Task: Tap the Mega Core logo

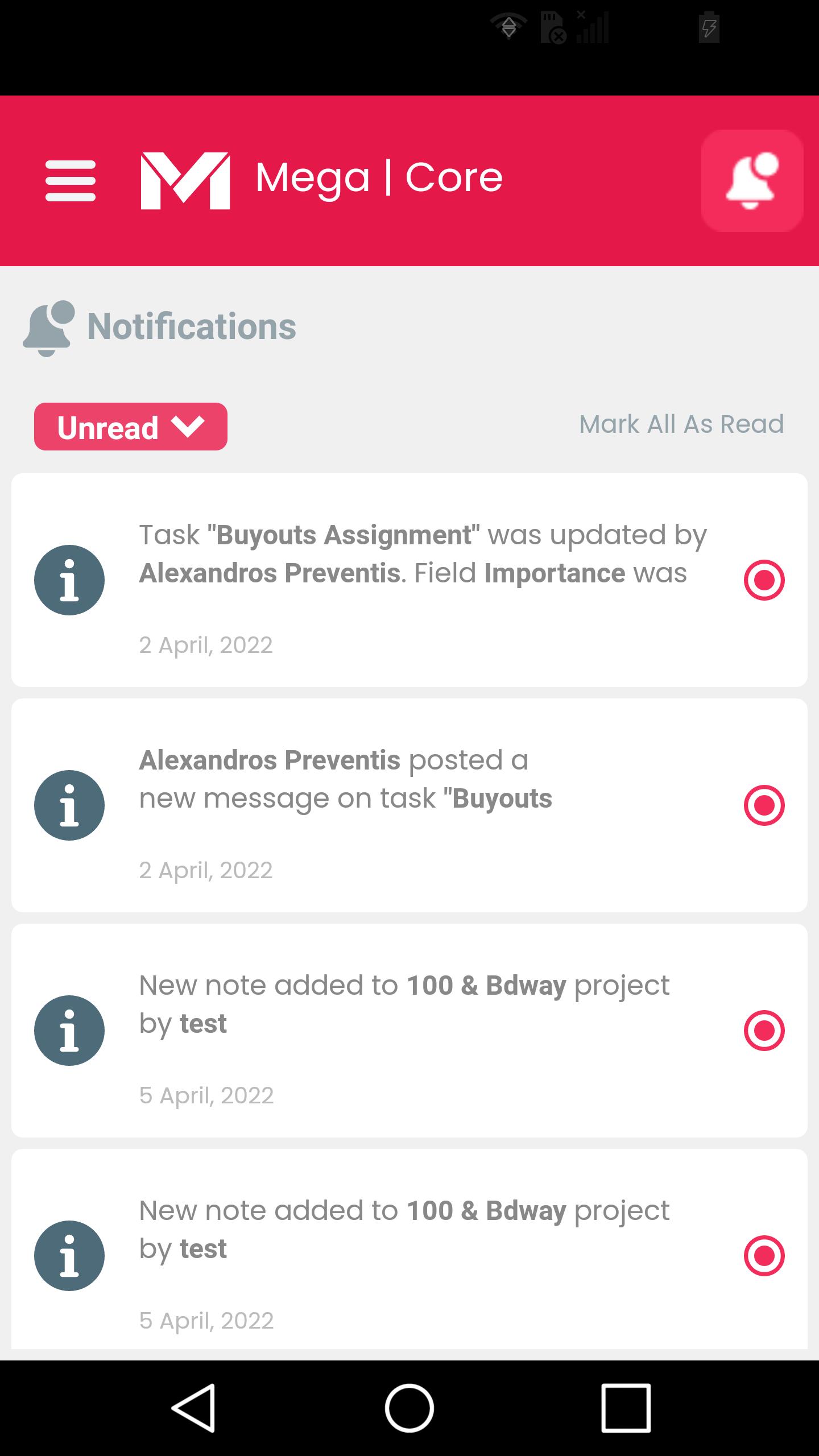Action: point(185,181)
